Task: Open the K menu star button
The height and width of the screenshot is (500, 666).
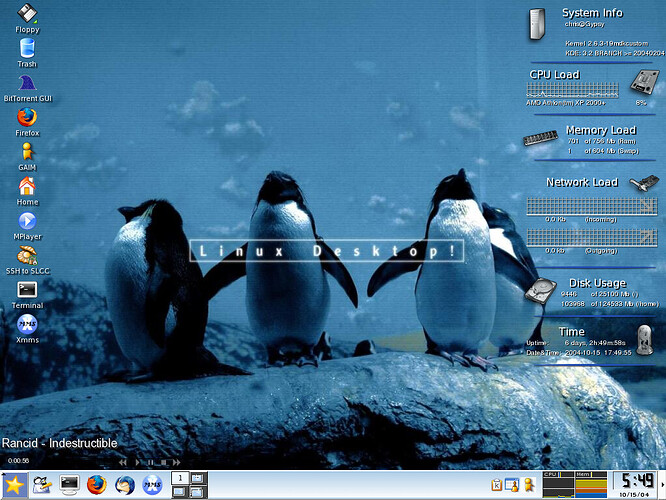Action: click(14, 485)
